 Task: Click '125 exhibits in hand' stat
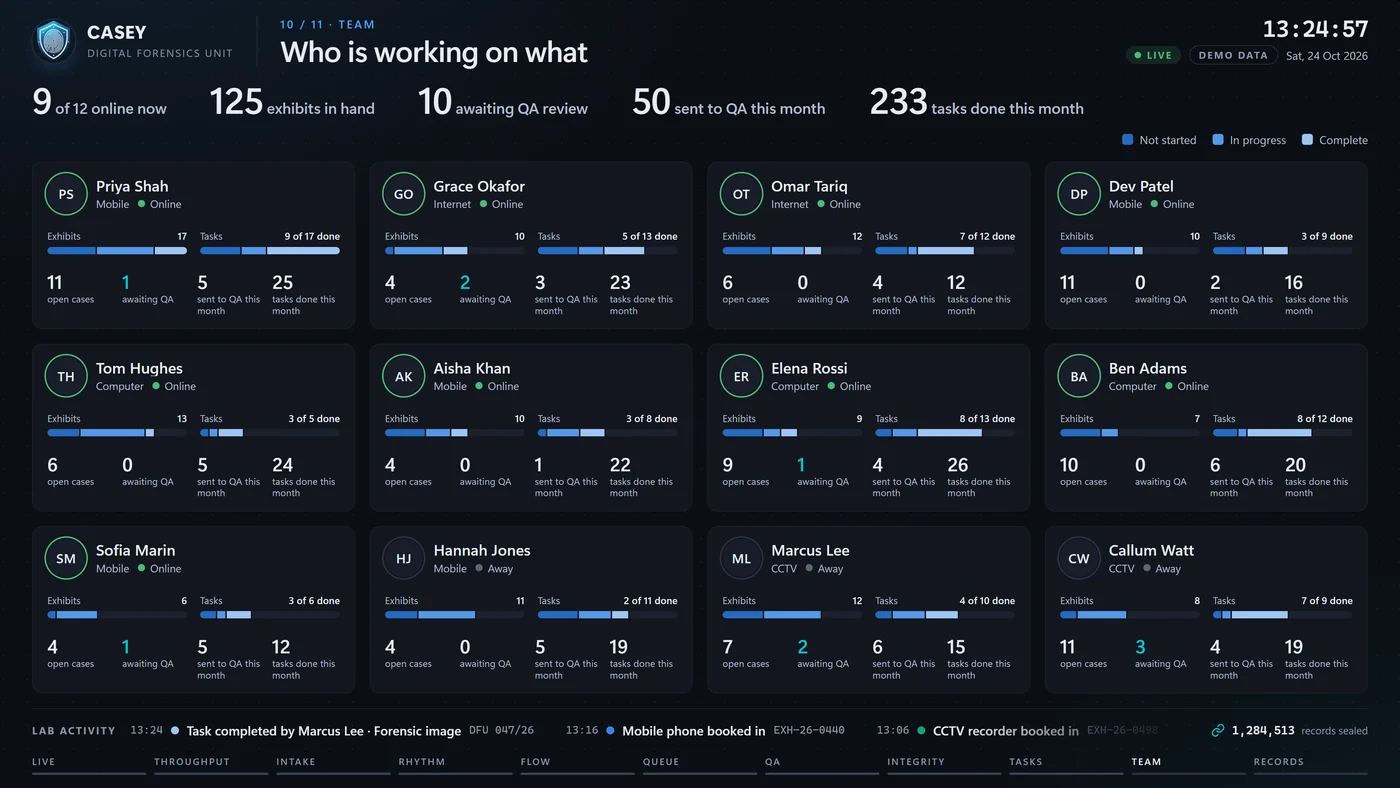pos(292,102)
